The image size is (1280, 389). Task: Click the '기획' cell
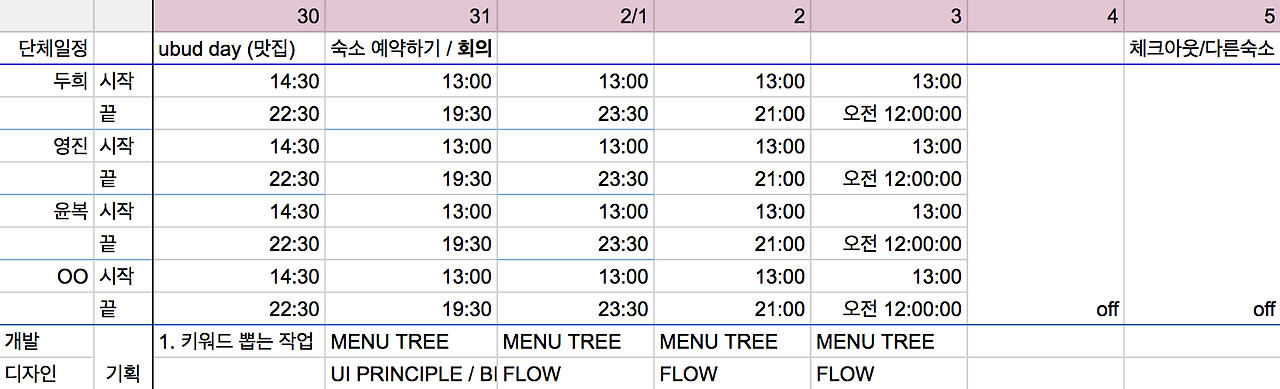coord(124,374)
